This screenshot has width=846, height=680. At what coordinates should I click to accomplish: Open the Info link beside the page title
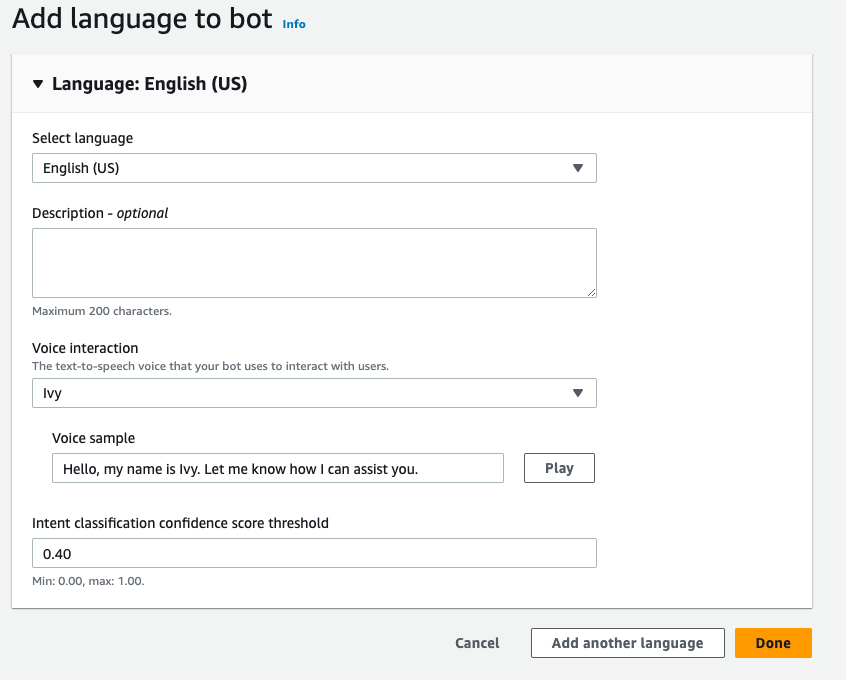tap(294, 23)
